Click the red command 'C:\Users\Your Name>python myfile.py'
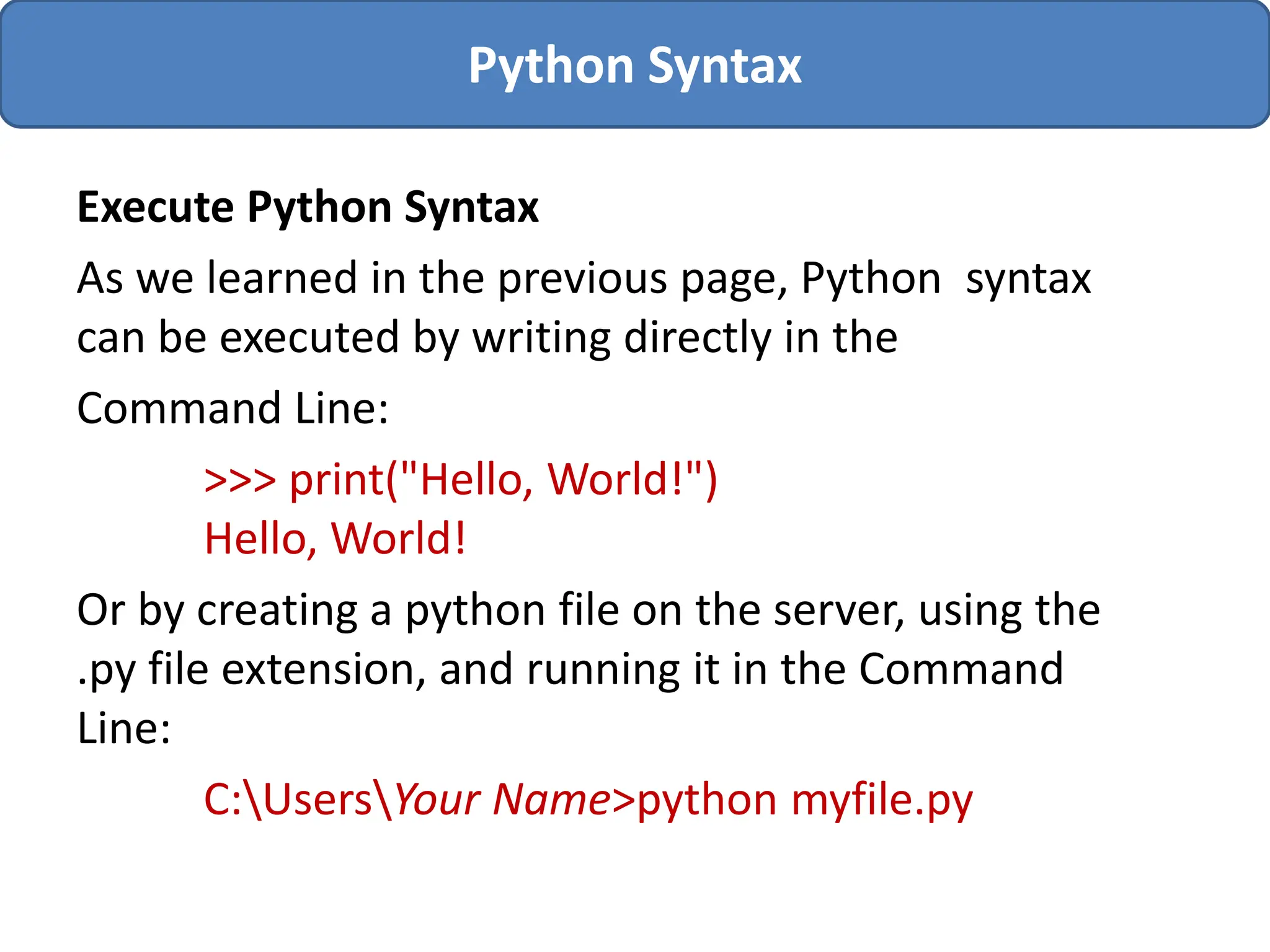The width and height of the screenshot is (1270, 952). click(x=588, y=801)
